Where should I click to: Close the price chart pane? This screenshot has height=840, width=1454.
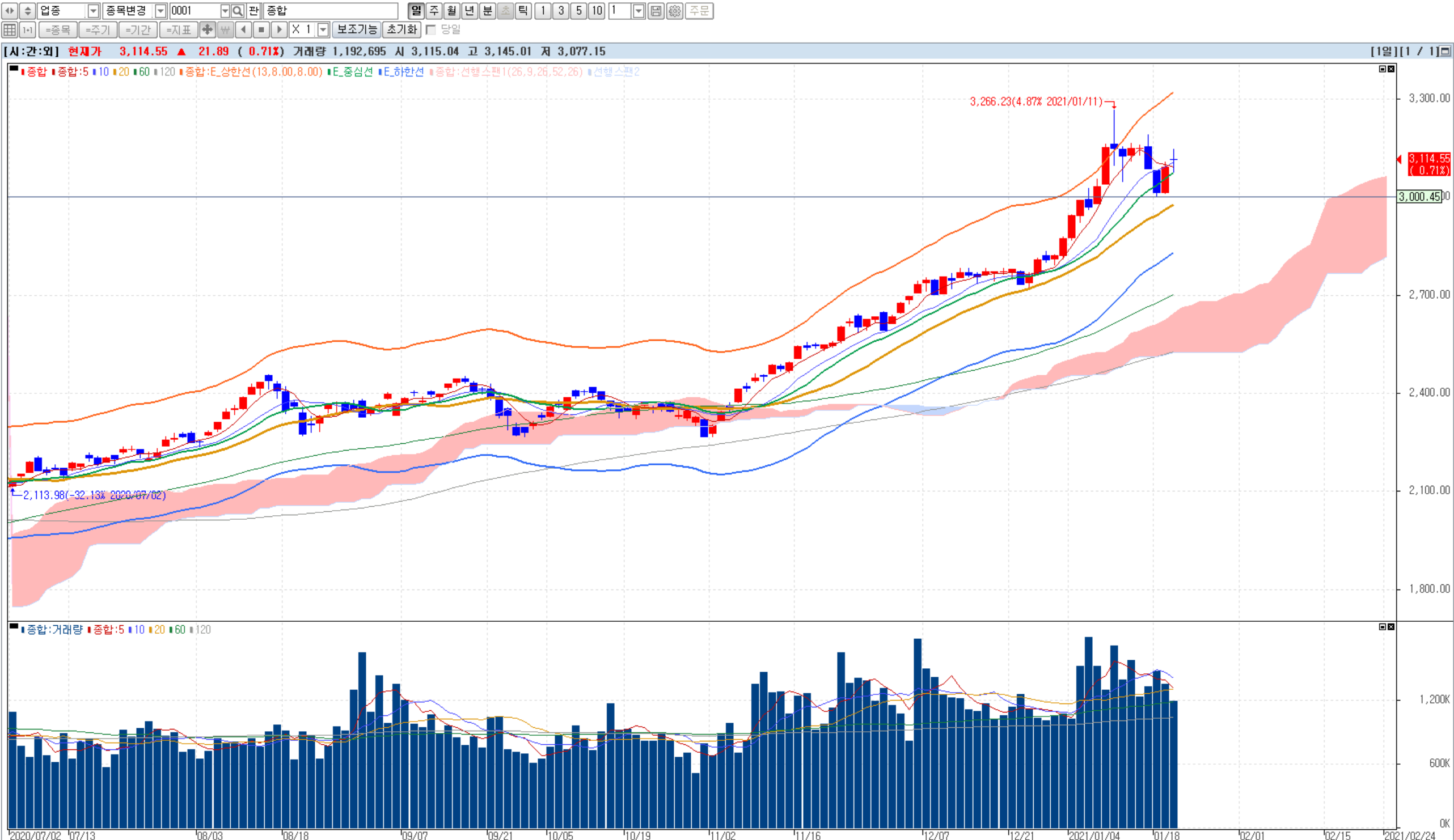[x=1391, y=69]
